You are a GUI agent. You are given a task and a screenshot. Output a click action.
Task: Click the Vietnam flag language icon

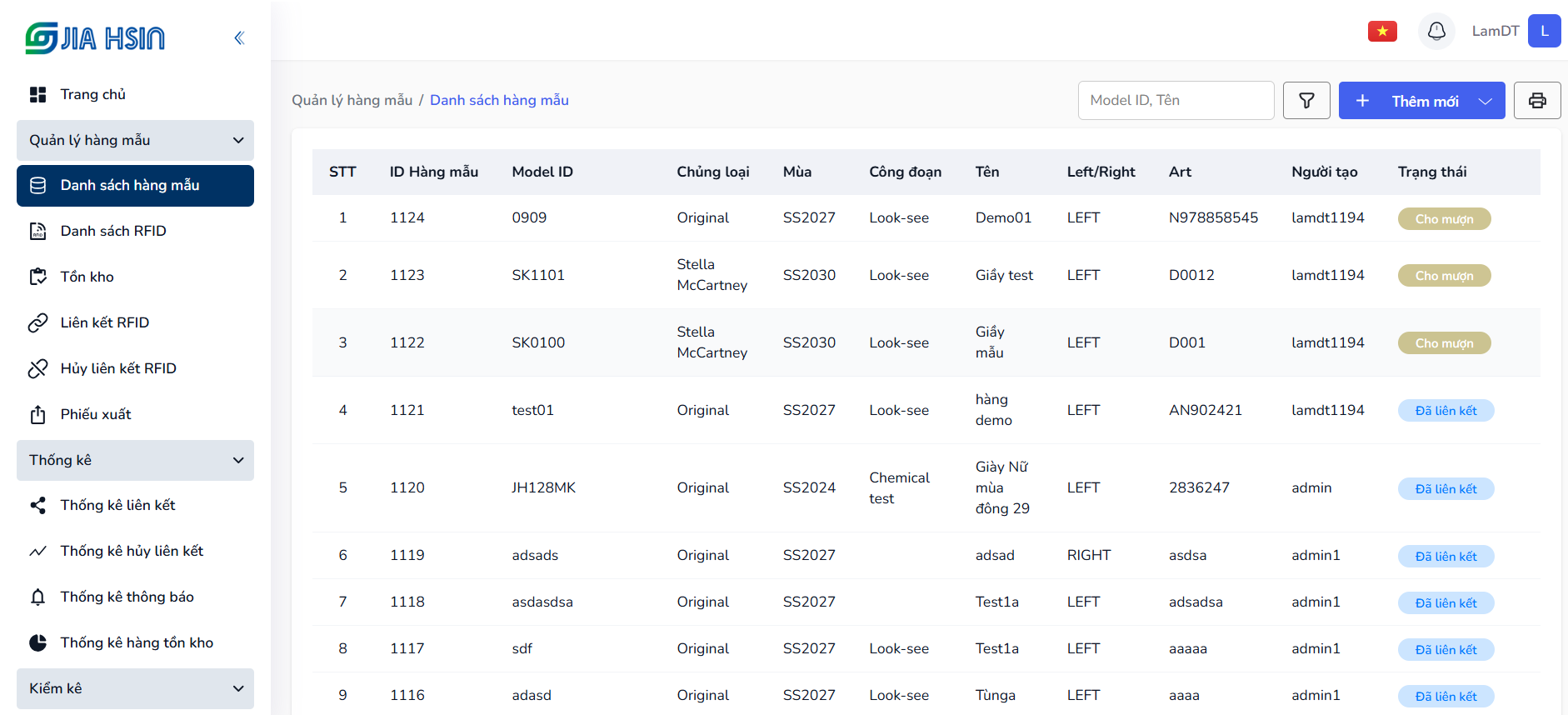[1382, 31]
